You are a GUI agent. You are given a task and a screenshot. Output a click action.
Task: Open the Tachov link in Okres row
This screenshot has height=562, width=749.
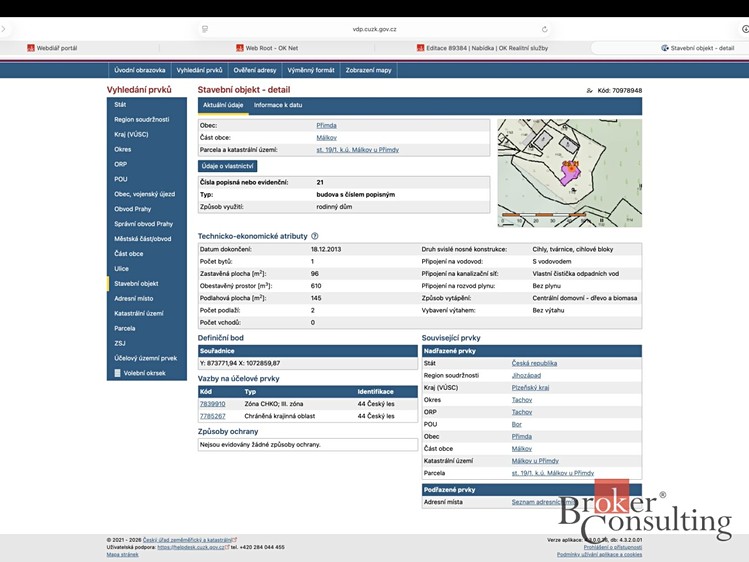tap(522, 400)
